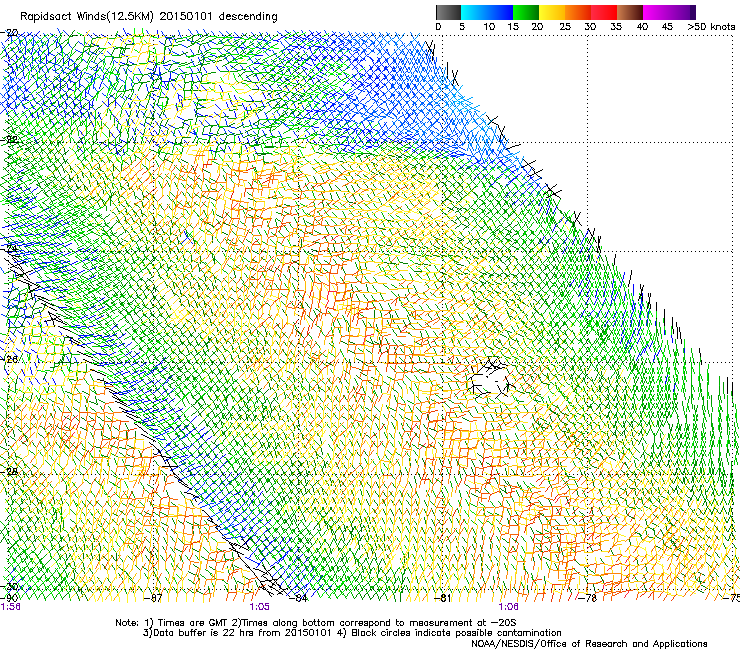Click the -81 longitude label on bottom axis
This screenshot has width=740, height=650.
(x=443, y=598)
